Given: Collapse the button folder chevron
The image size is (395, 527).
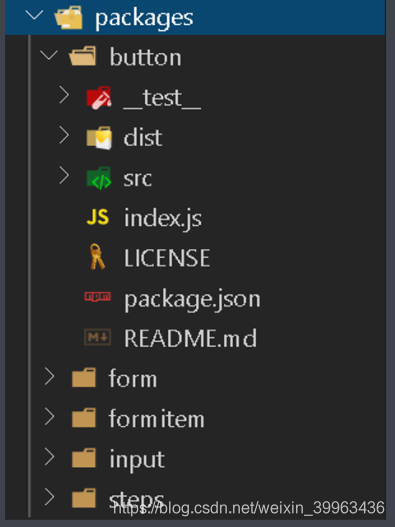Looking at the screenshot, I should click(49, 55).
